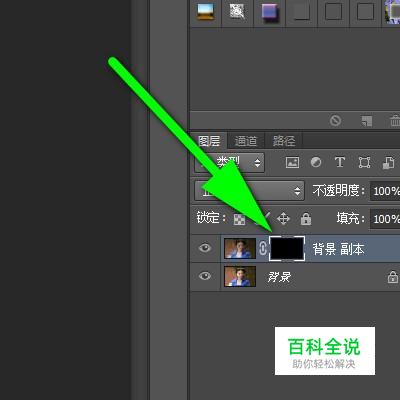The image size is (400, 400).
Task: Toggle the lock all padlock icon
Action: point(306,219)
